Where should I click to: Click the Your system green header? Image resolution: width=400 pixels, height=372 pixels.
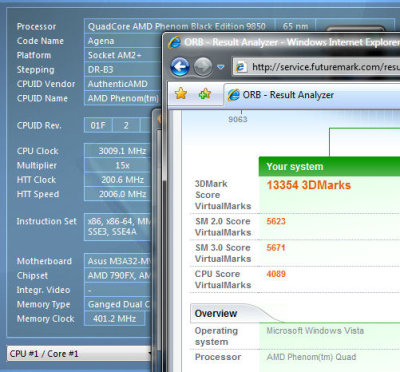point(329,167)
